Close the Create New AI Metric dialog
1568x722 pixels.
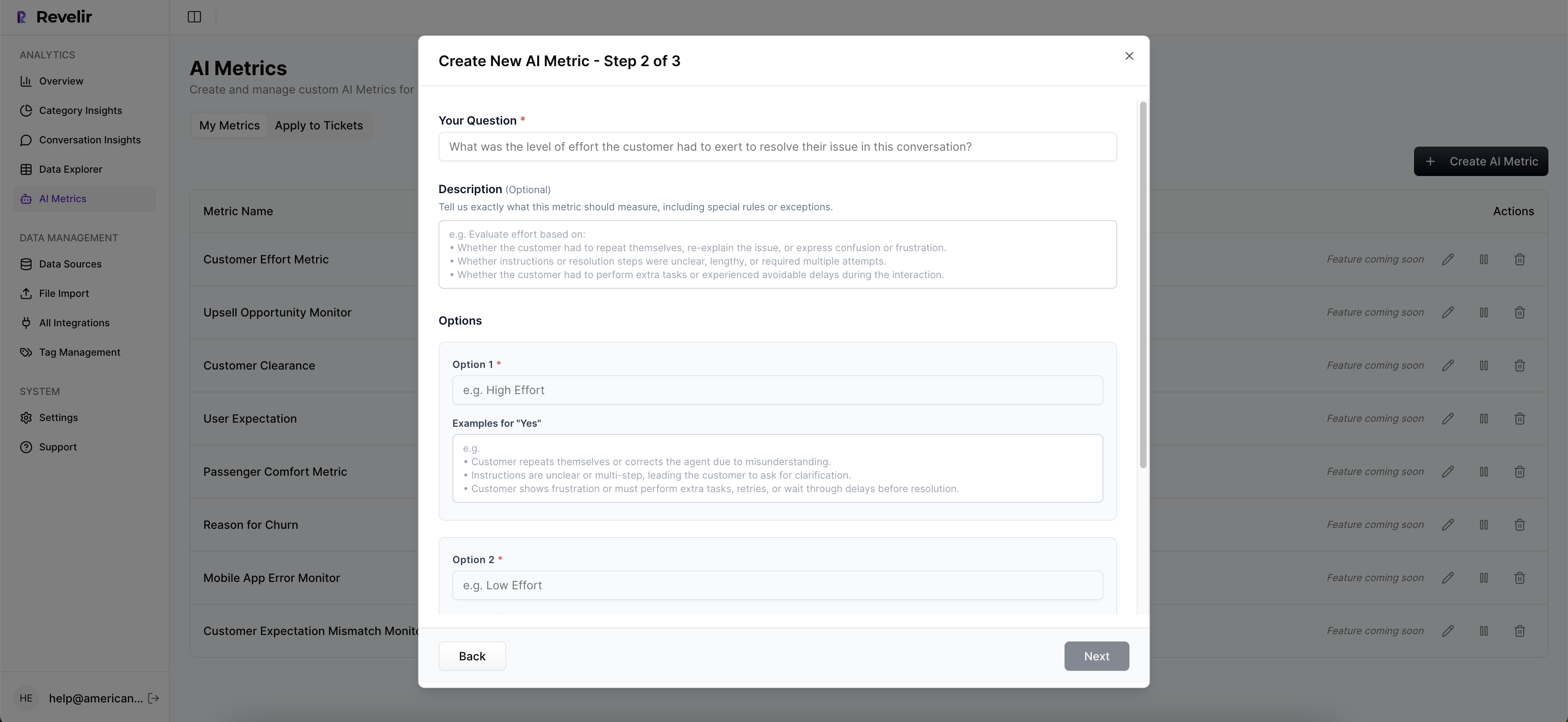point(1129,56)
